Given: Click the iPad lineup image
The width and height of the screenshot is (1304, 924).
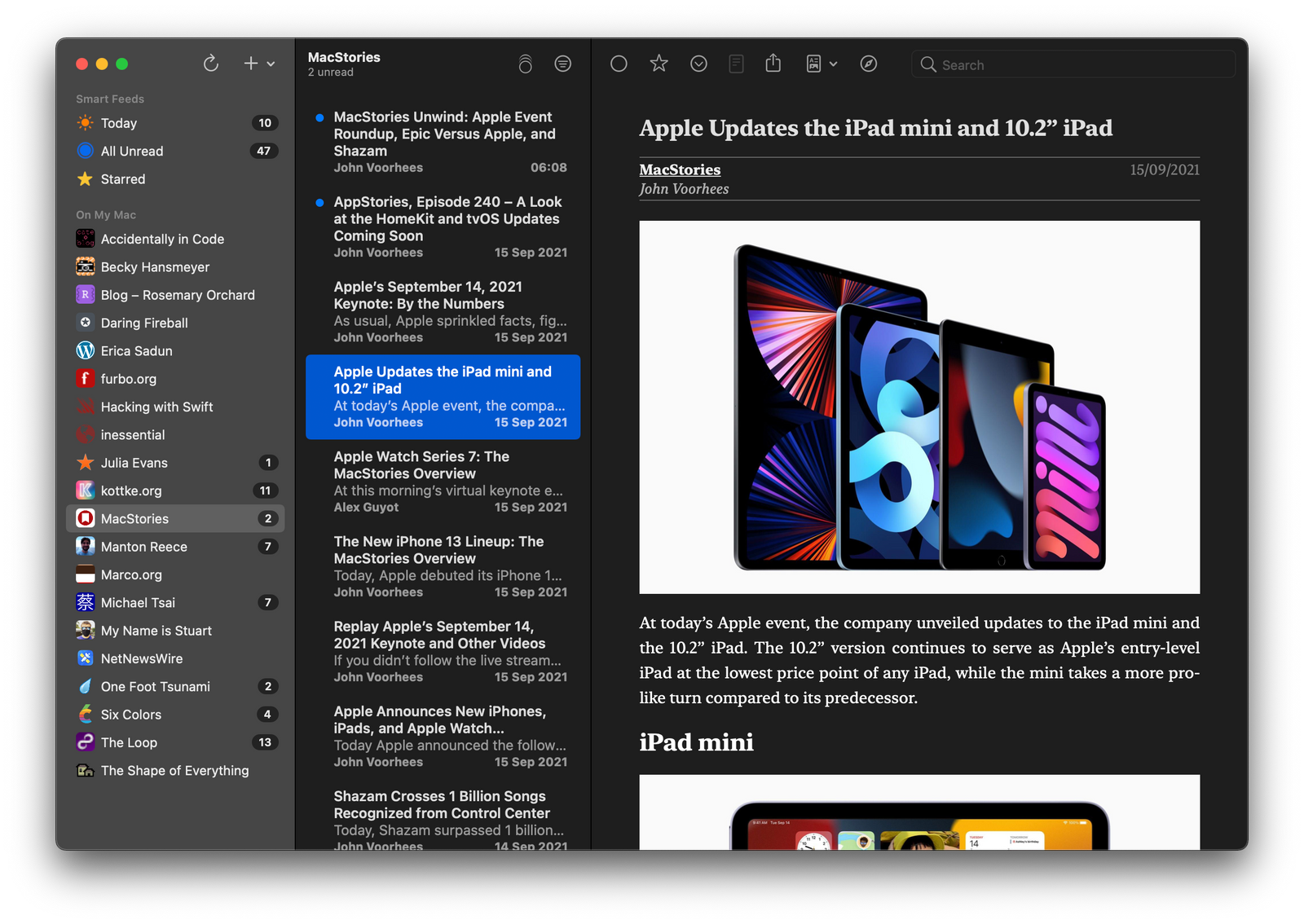Looking at the screenshot, I should [x=919, y=407].
